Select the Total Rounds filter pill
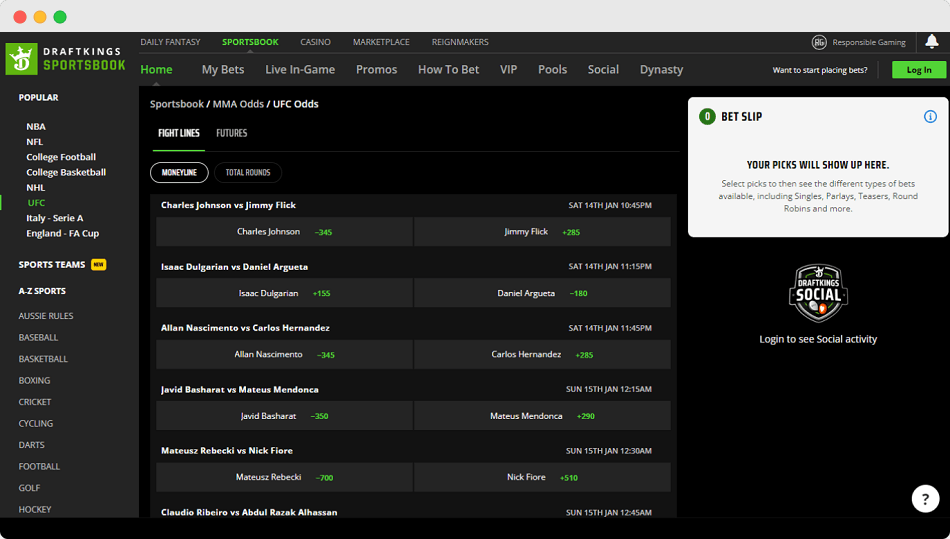The height and width of the screenshot is (539, 950). [x=248, y=173]
